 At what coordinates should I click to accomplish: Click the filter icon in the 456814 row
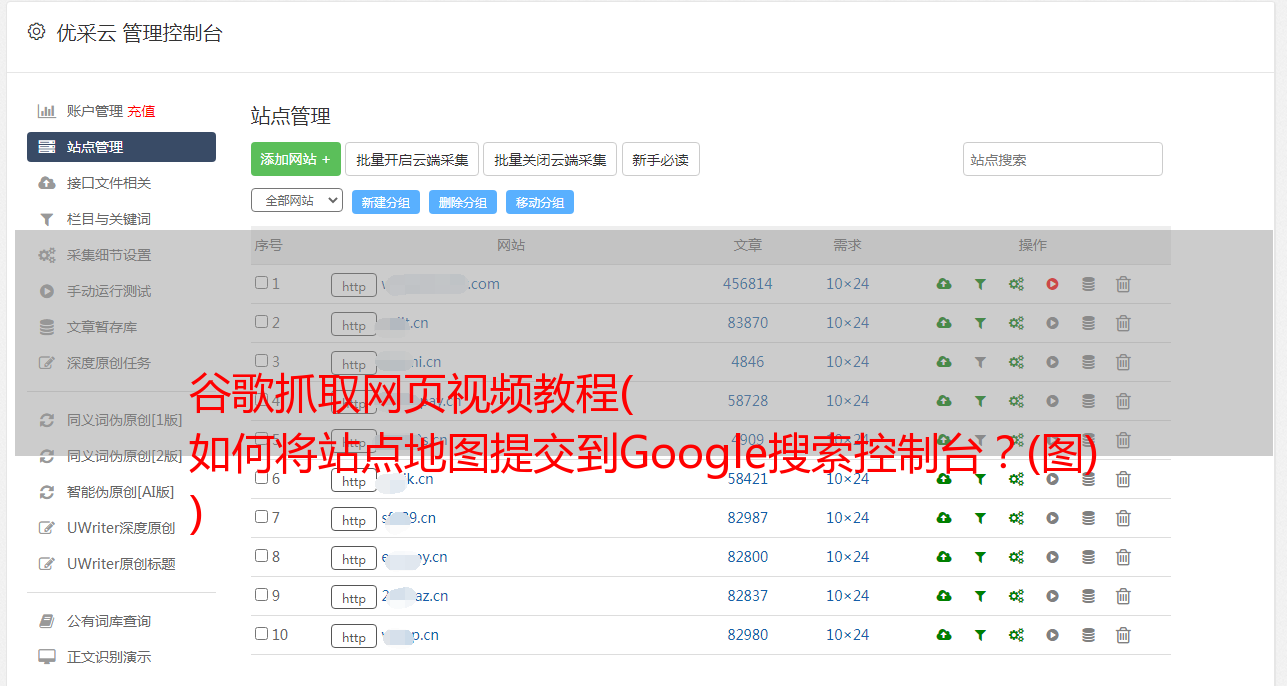point(980,284)
